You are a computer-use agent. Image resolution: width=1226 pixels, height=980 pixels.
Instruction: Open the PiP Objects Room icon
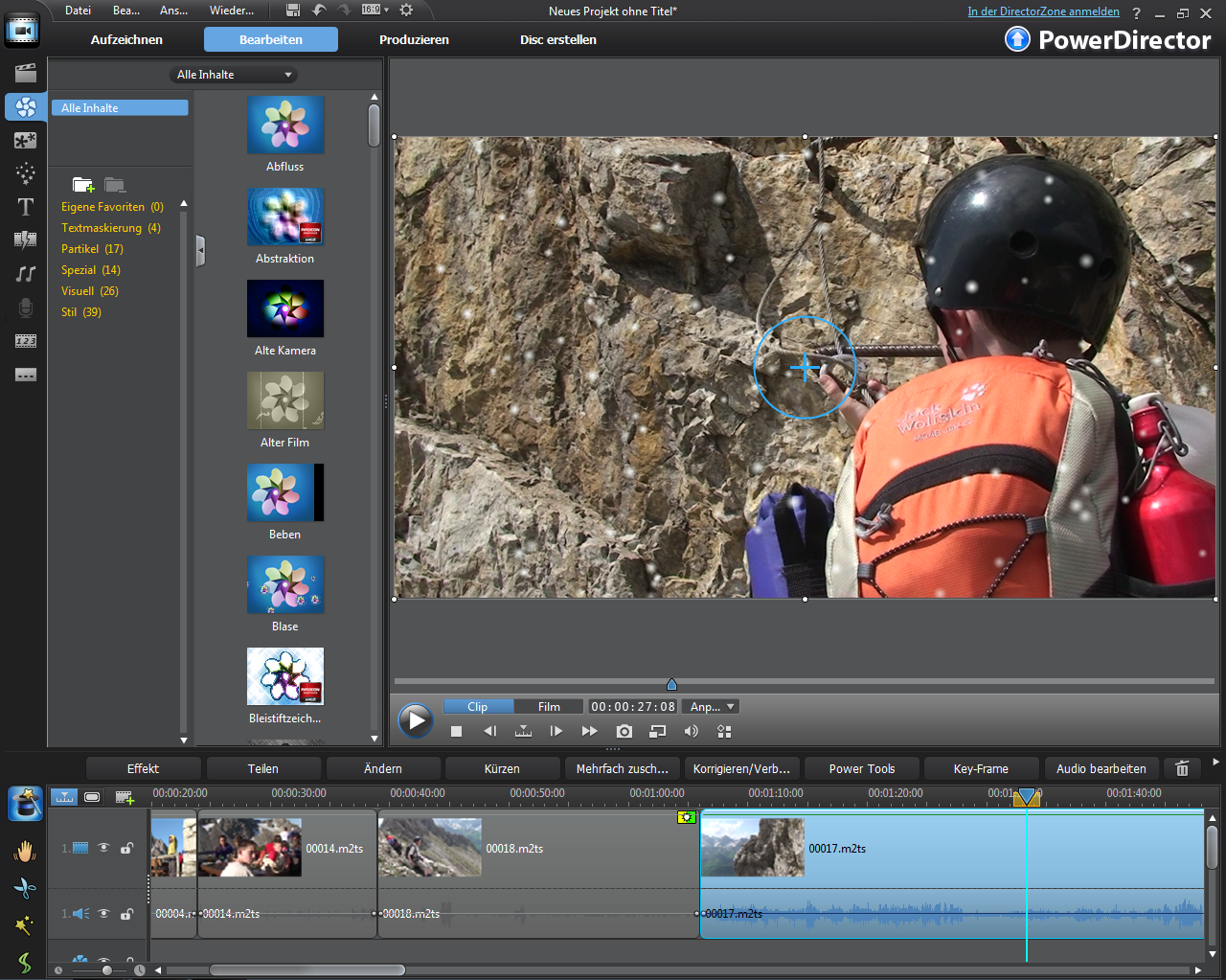pyautogui.click(x=25, y=140)
